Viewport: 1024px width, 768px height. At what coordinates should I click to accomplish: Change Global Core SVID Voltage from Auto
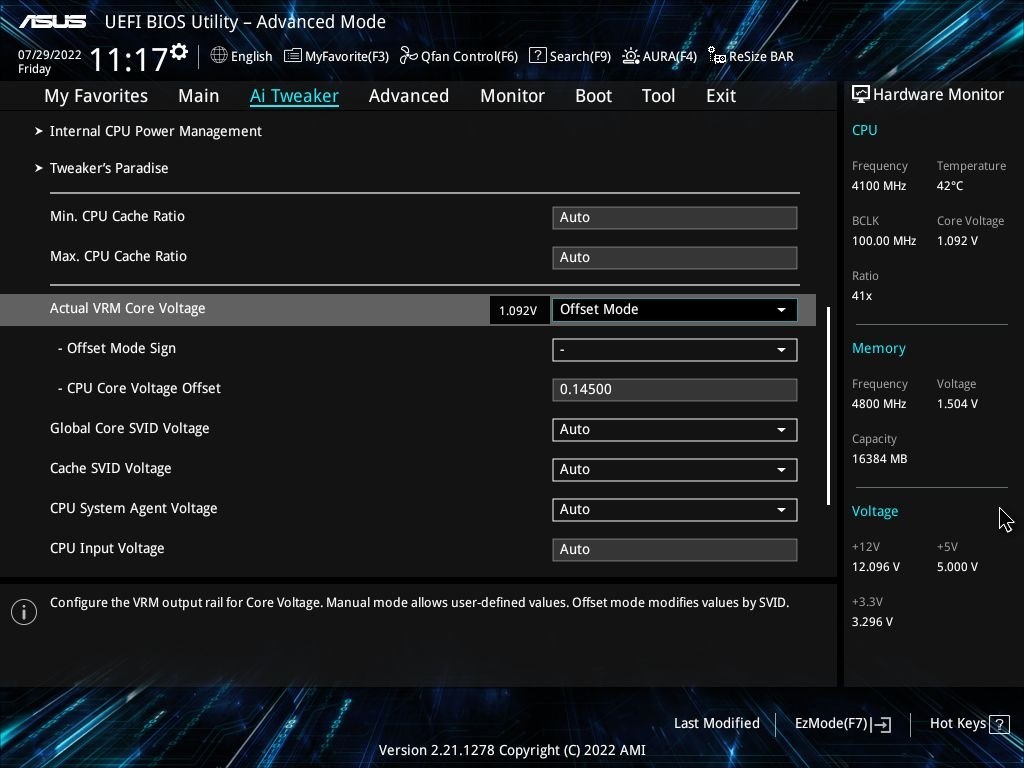pyautogui.click(x=674, y=429)
